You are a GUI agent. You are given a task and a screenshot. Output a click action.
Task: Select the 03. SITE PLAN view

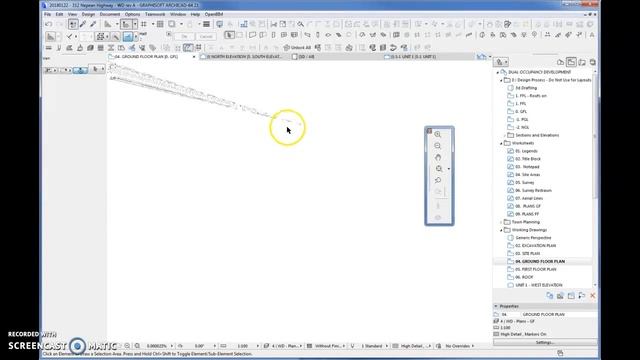point(527,253)
